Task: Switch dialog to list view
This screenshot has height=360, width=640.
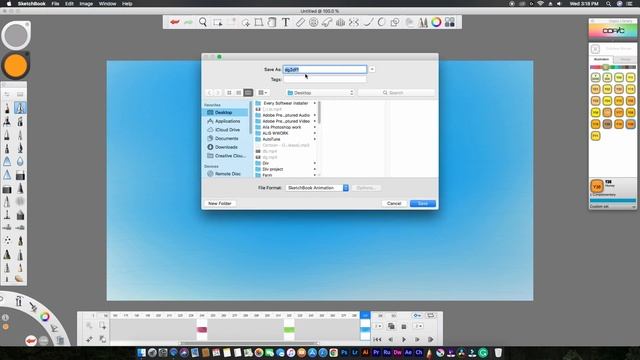Action: click(239, 93)
